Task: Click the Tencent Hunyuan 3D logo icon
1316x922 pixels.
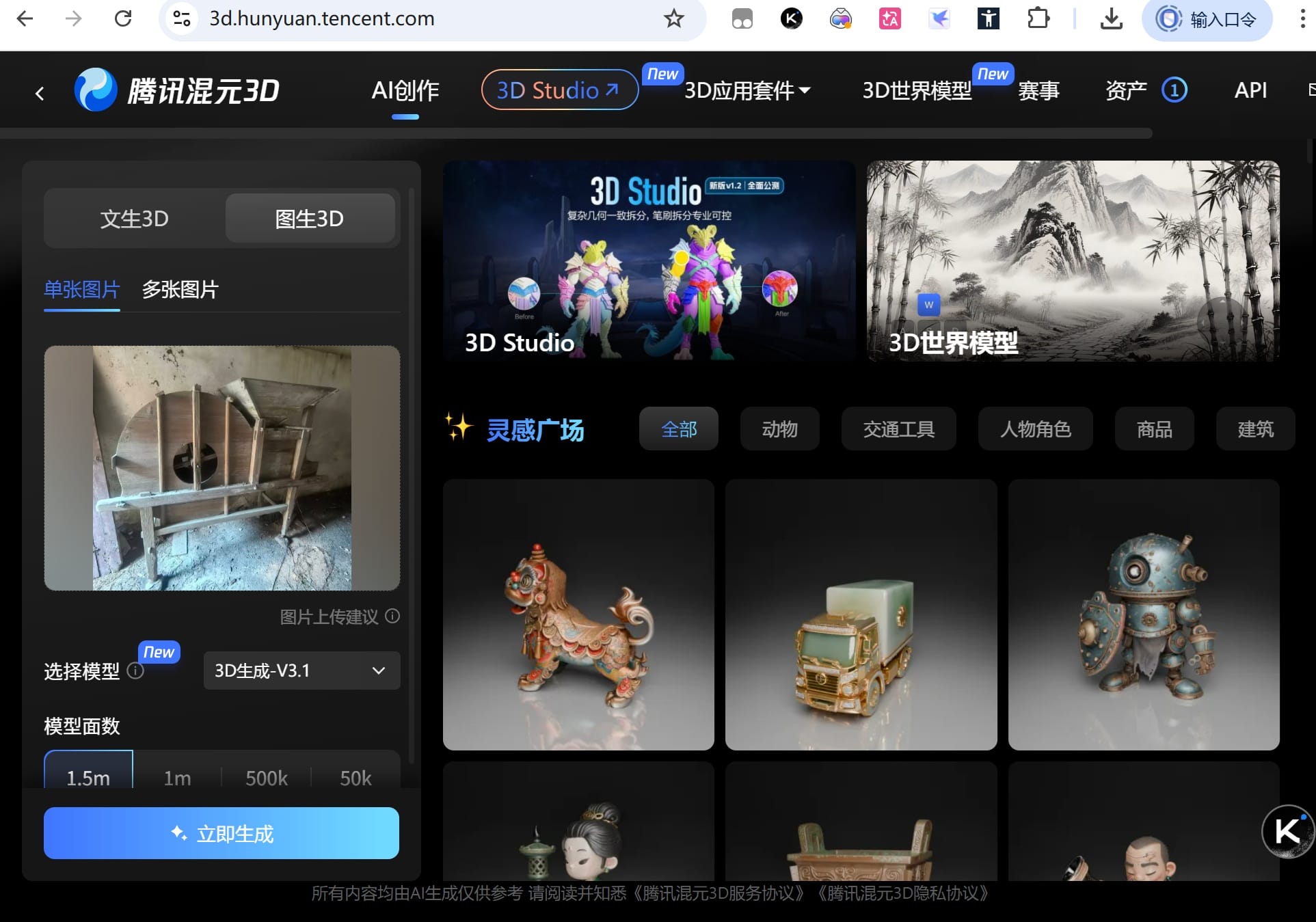Action: (95, 90)
